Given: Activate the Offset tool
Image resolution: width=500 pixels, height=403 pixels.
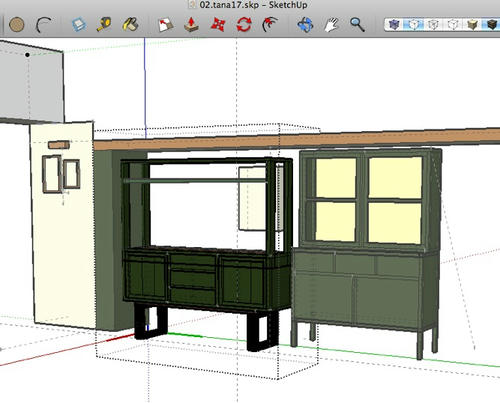Looking at the screenshot, I should pyautogui.click(x=270, y=25).
